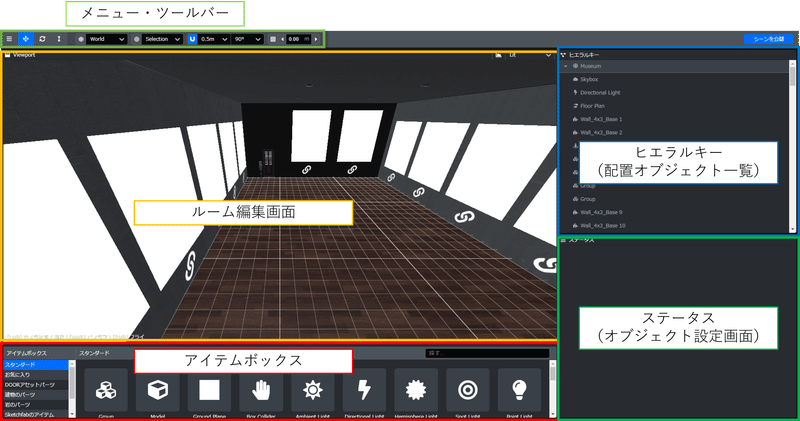Viewport: 800px width, 421px height.
Task: Select 建物のパーツ category
Action: click(x=36, y=394)
